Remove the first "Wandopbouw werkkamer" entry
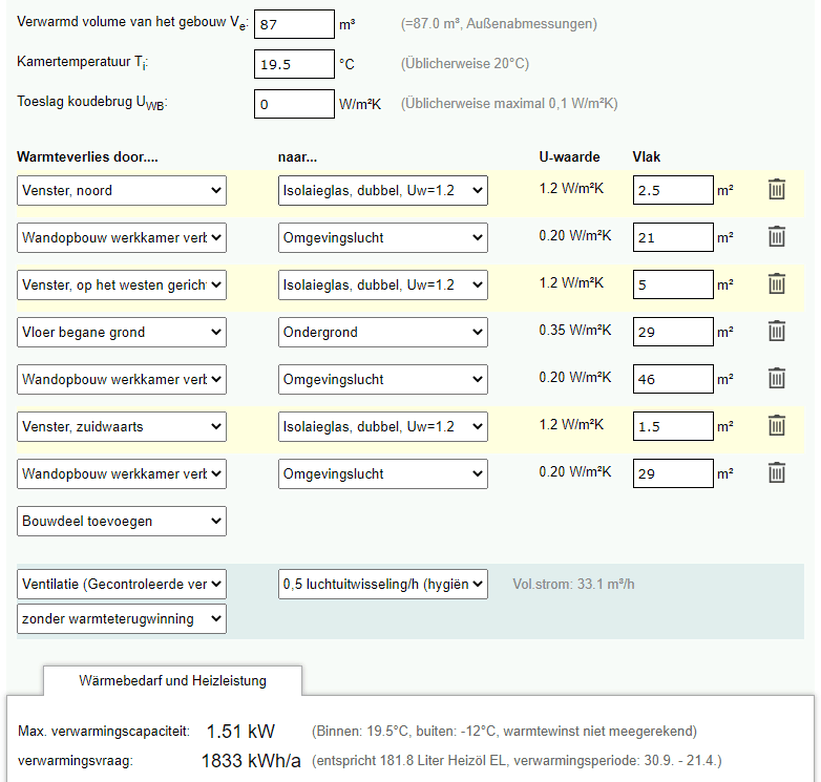The image size is (821, 782). pos(777,237)
